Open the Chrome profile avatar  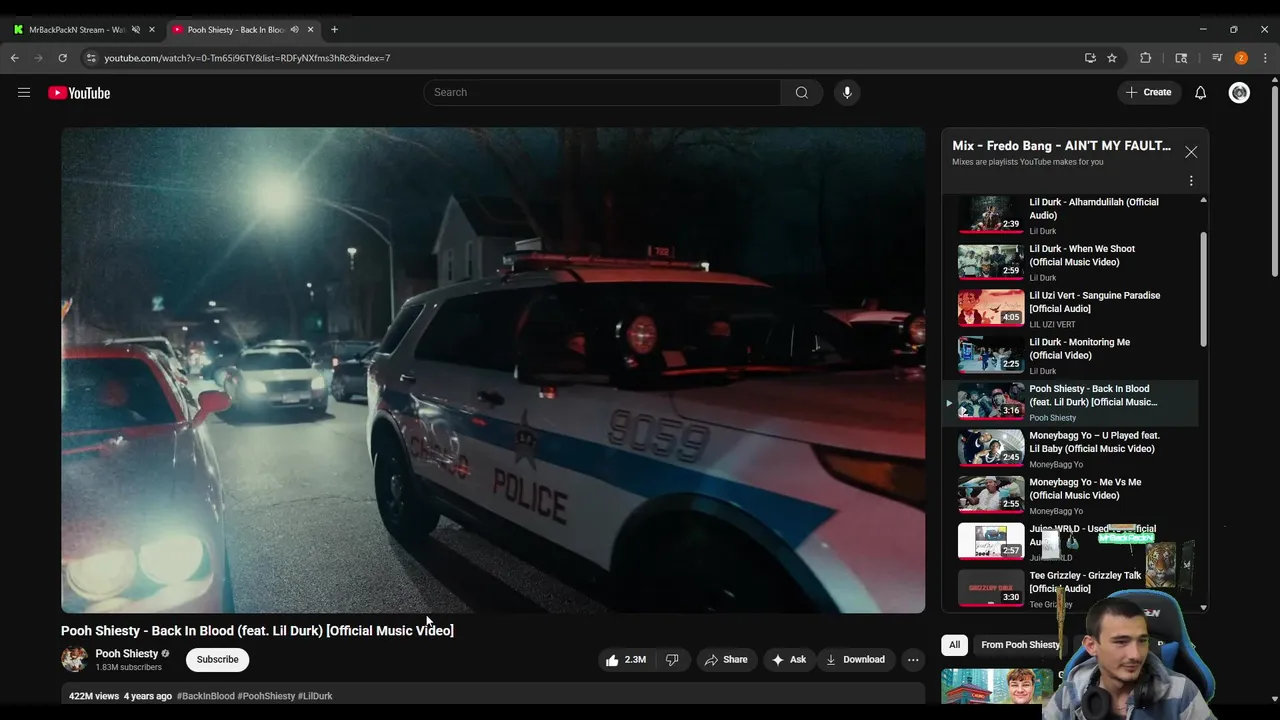[x=1241, y=58]
